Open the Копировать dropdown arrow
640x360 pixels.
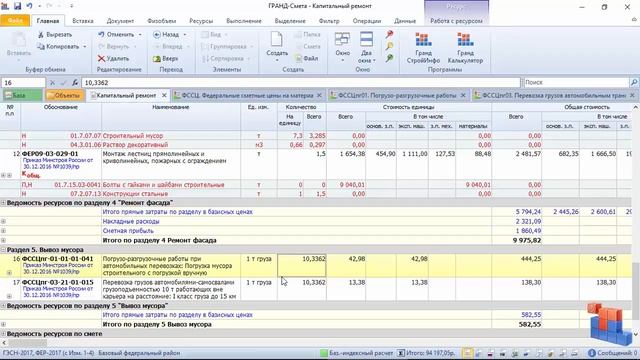point(85,47)
